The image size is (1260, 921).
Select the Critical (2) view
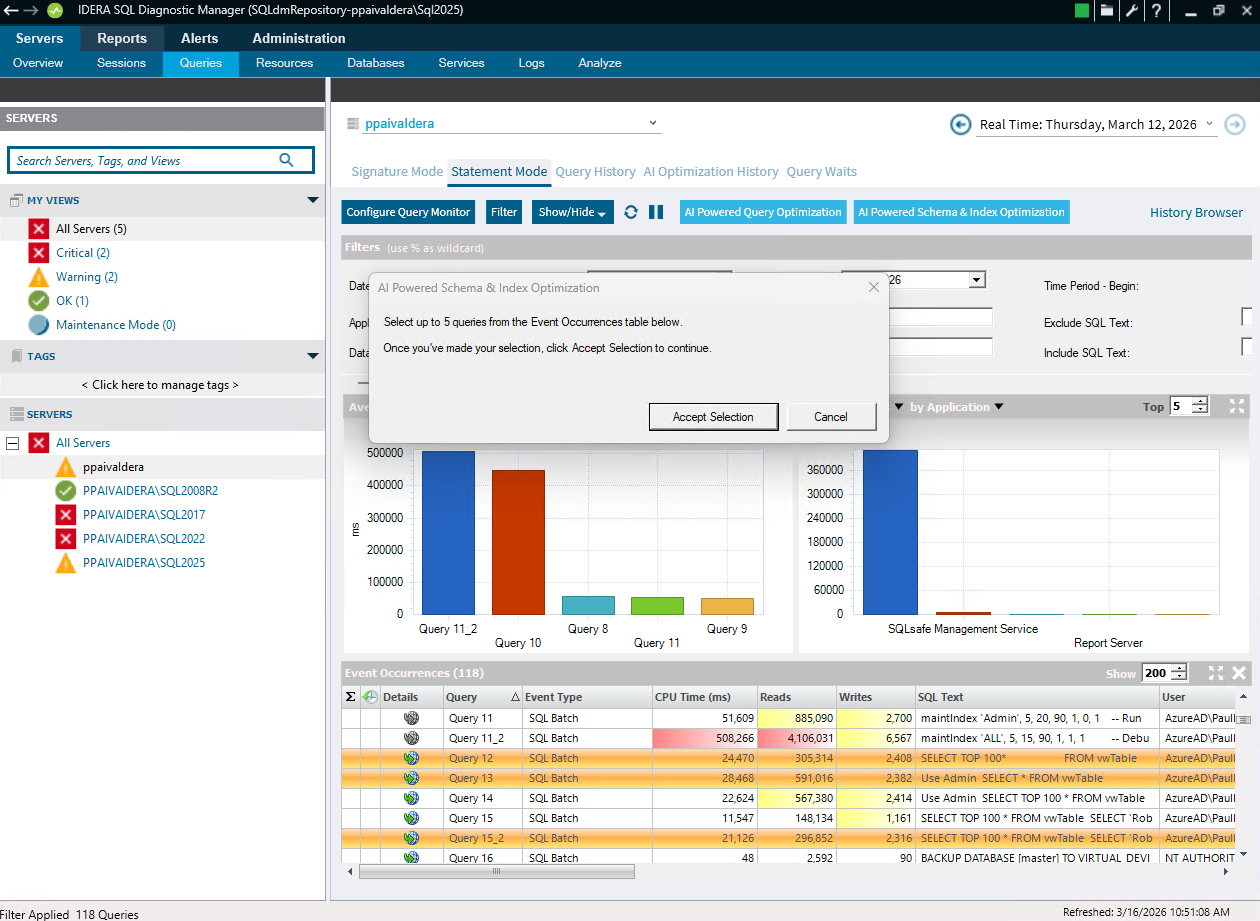(x=83, y=253)
